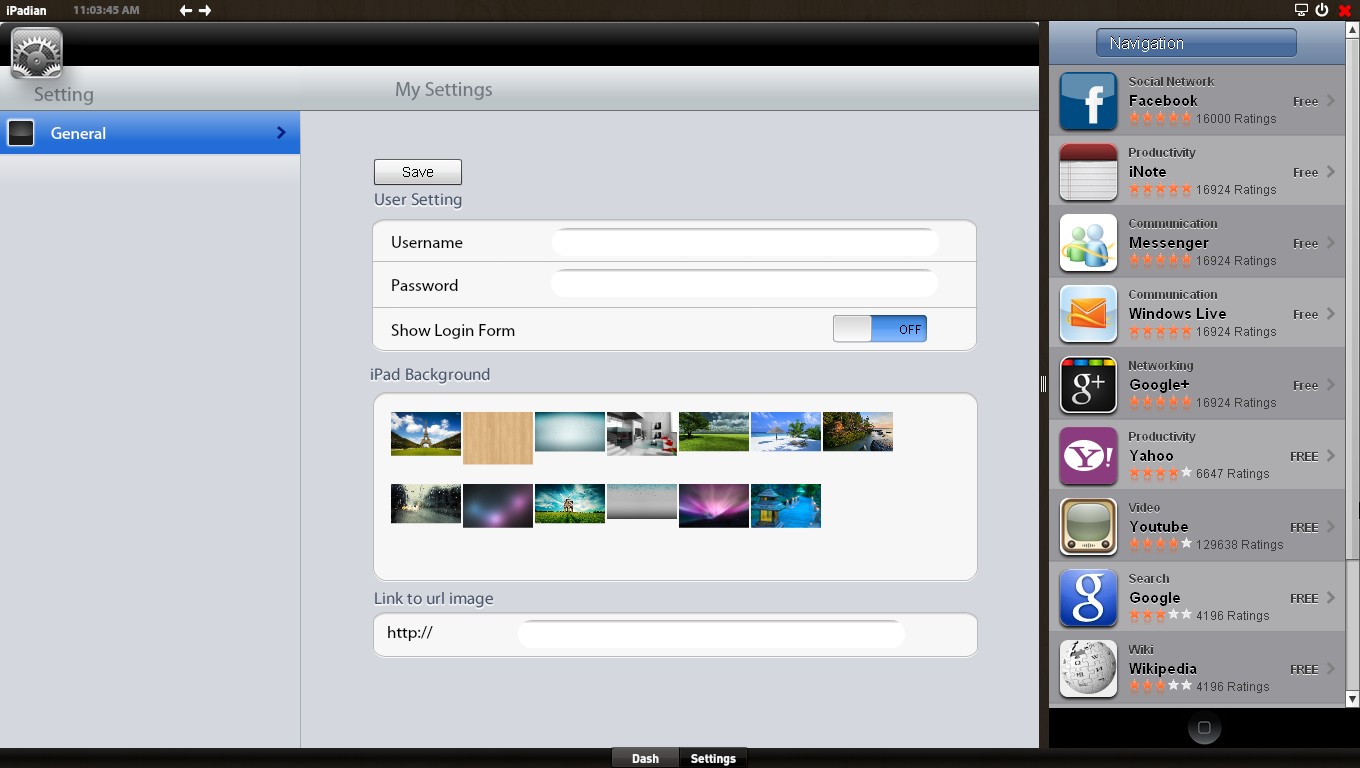Choose the Eiffel Tower background
The width and height of the screenshot is (1360, 768).
click(426, 434)
